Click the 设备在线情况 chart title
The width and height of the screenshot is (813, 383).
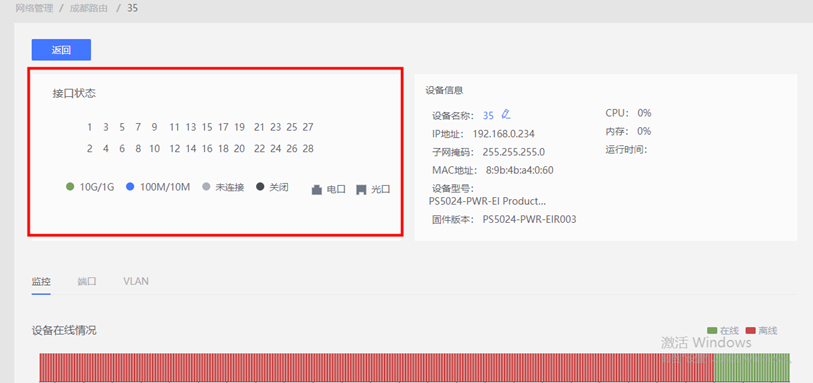tap(64, 331)
